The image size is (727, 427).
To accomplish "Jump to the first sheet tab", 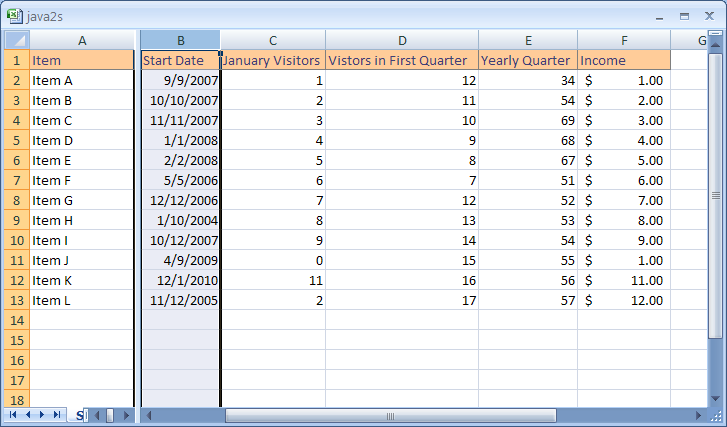I will (14, 414).
